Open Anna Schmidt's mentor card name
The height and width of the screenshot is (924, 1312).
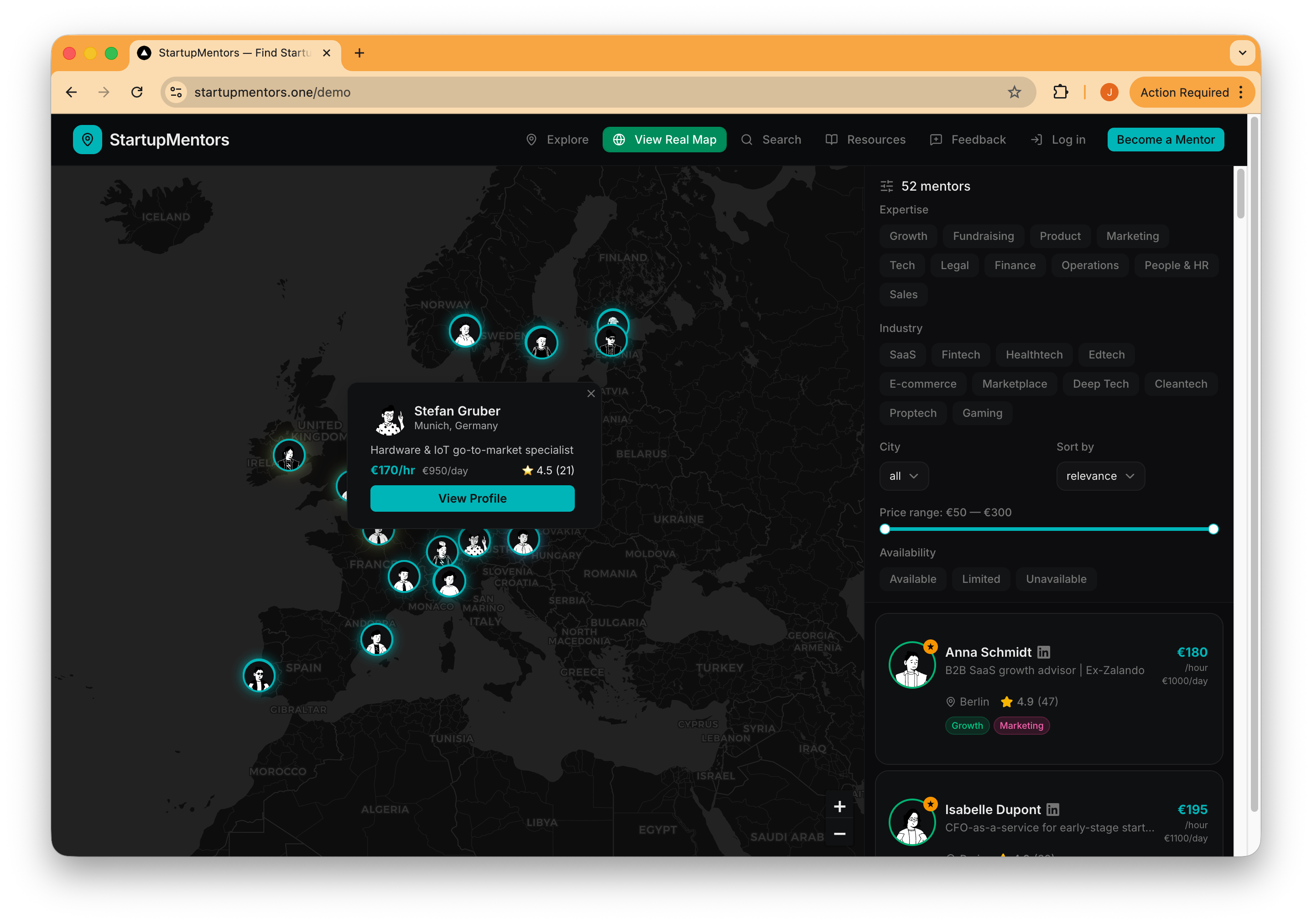coord(988,652)
